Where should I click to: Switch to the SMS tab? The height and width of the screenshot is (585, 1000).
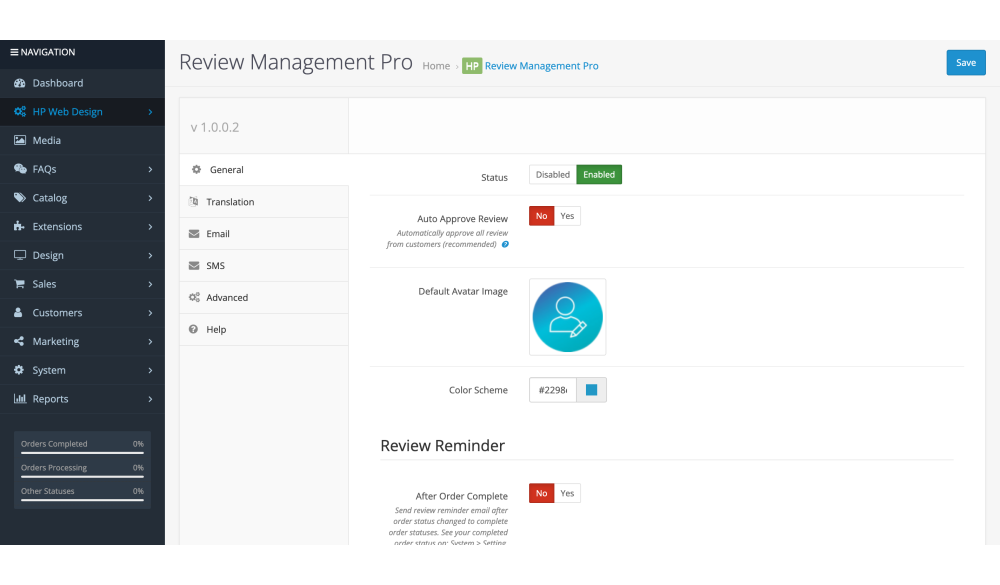(215, 266)
